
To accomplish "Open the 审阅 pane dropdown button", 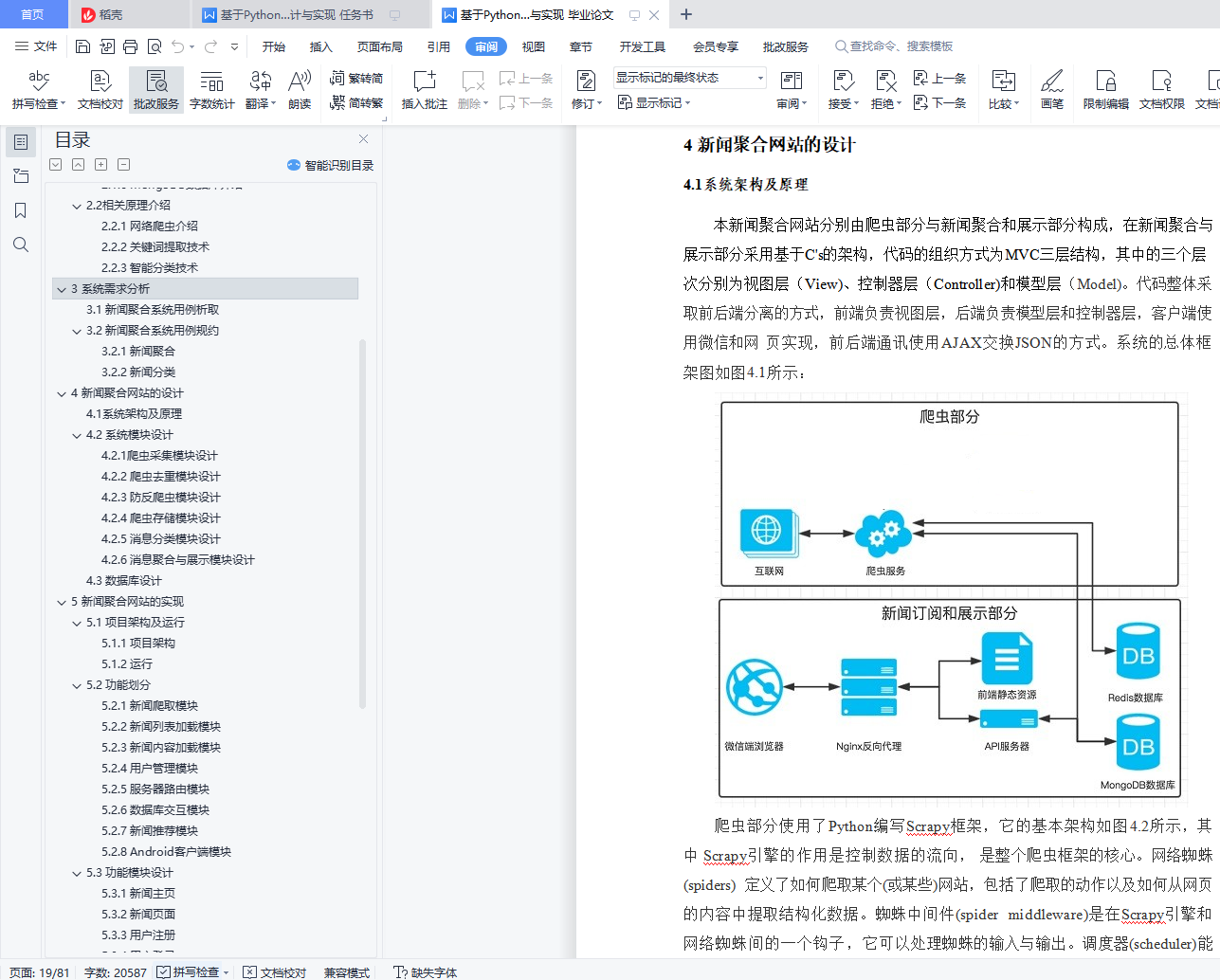I will pos(792,90).
